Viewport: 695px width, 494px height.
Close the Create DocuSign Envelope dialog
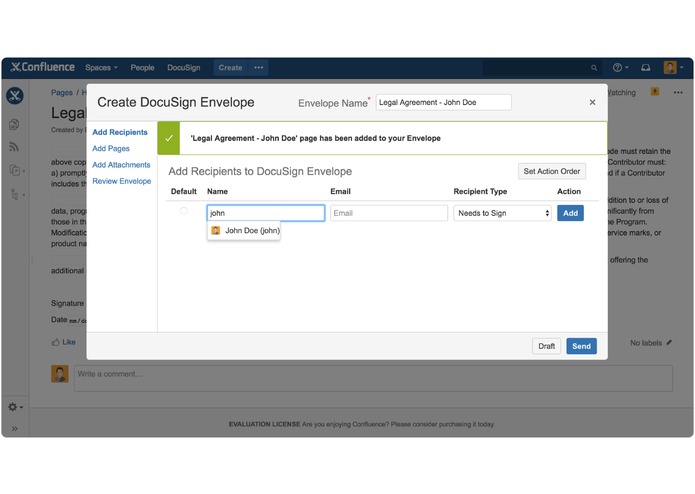coord(593,102)
